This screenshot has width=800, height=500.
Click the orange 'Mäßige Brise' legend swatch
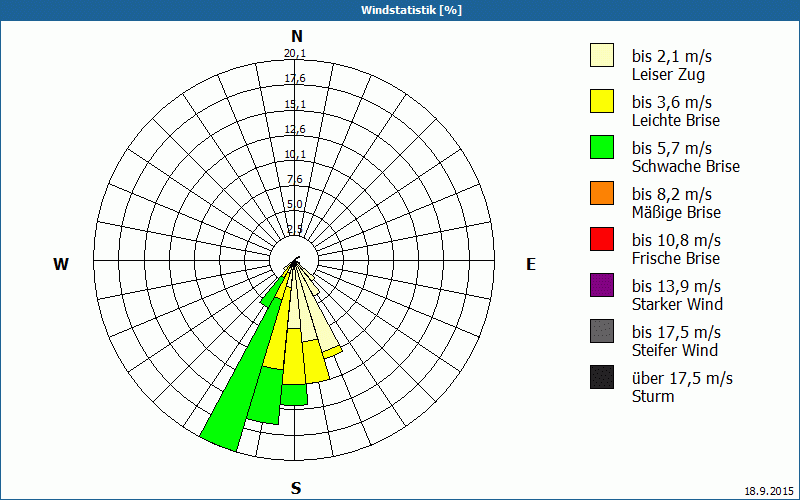(602, 193)
